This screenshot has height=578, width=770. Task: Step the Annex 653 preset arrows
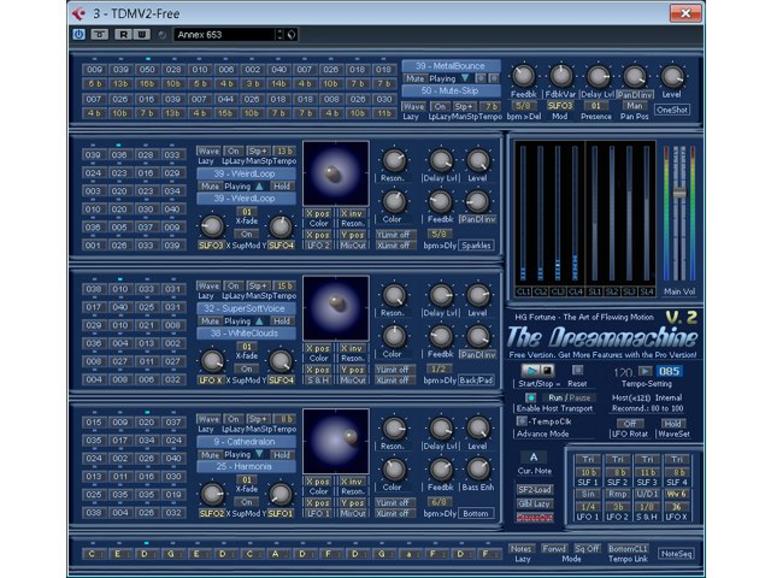(280, 34)
